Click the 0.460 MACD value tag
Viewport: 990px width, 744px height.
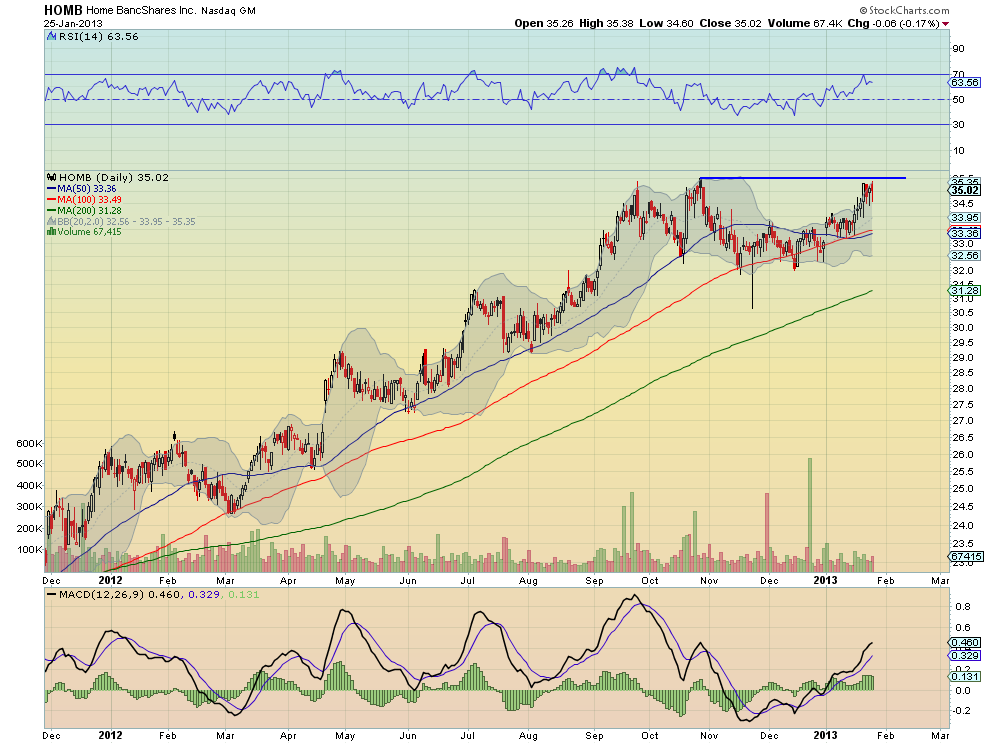[961, 643]
